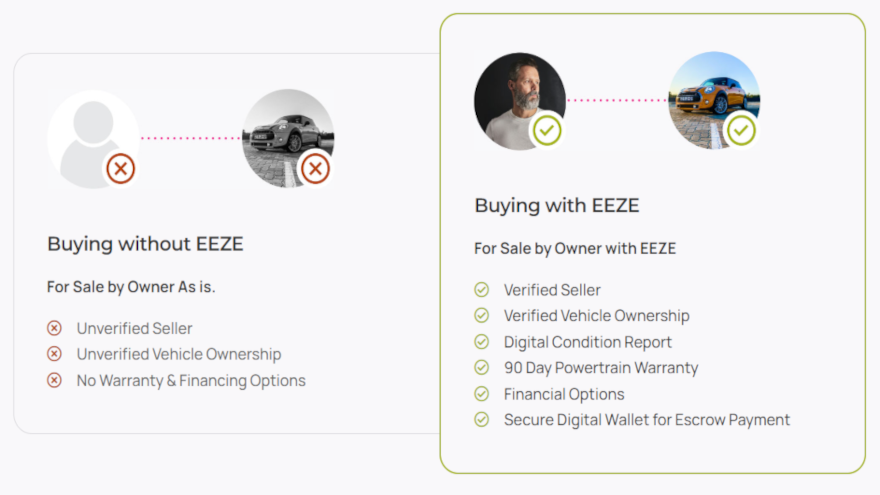Click the green check icon beside Verified Seller
The image size is (880, 495).
point(482,290)
